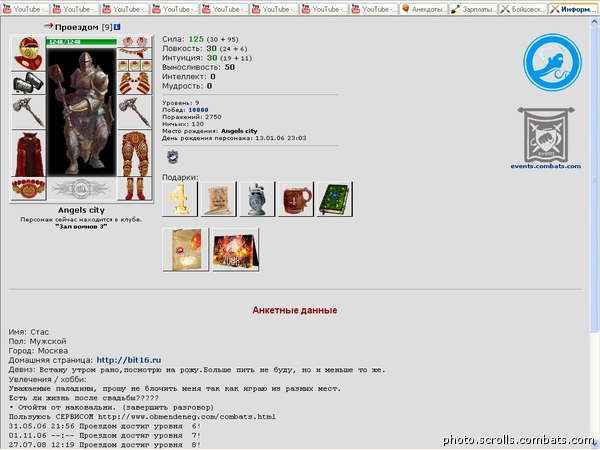
Task: Inspect the red and gold helmet slot
Action: [28, 53]
